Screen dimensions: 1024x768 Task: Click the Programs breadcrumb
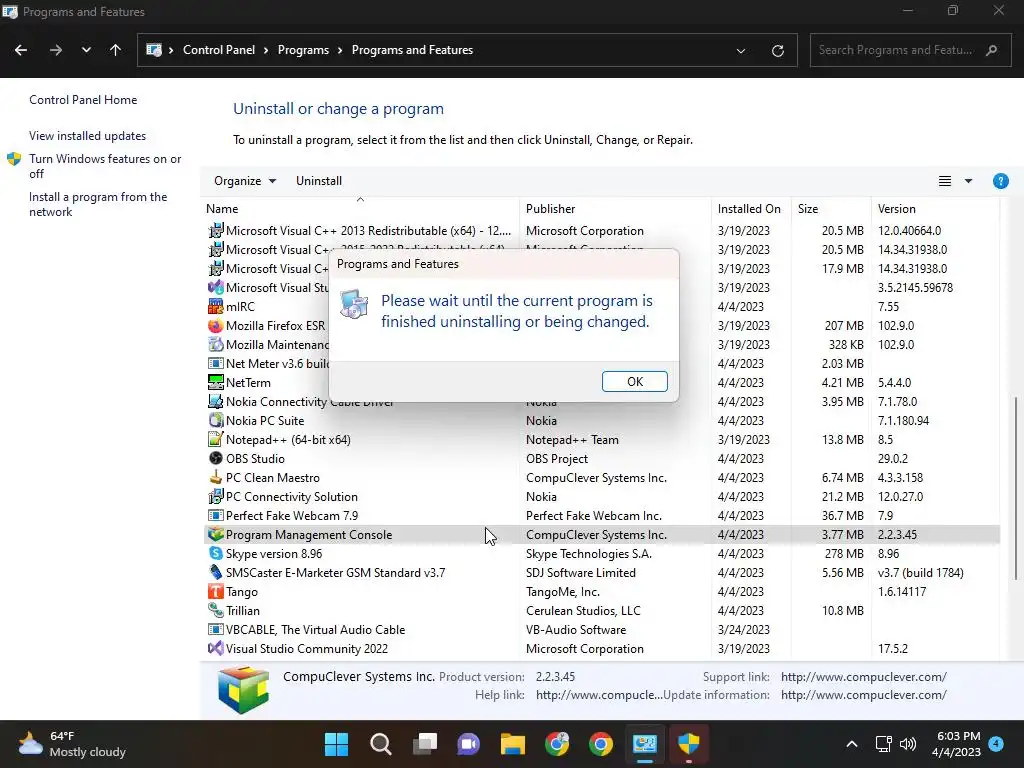(303, 50)
